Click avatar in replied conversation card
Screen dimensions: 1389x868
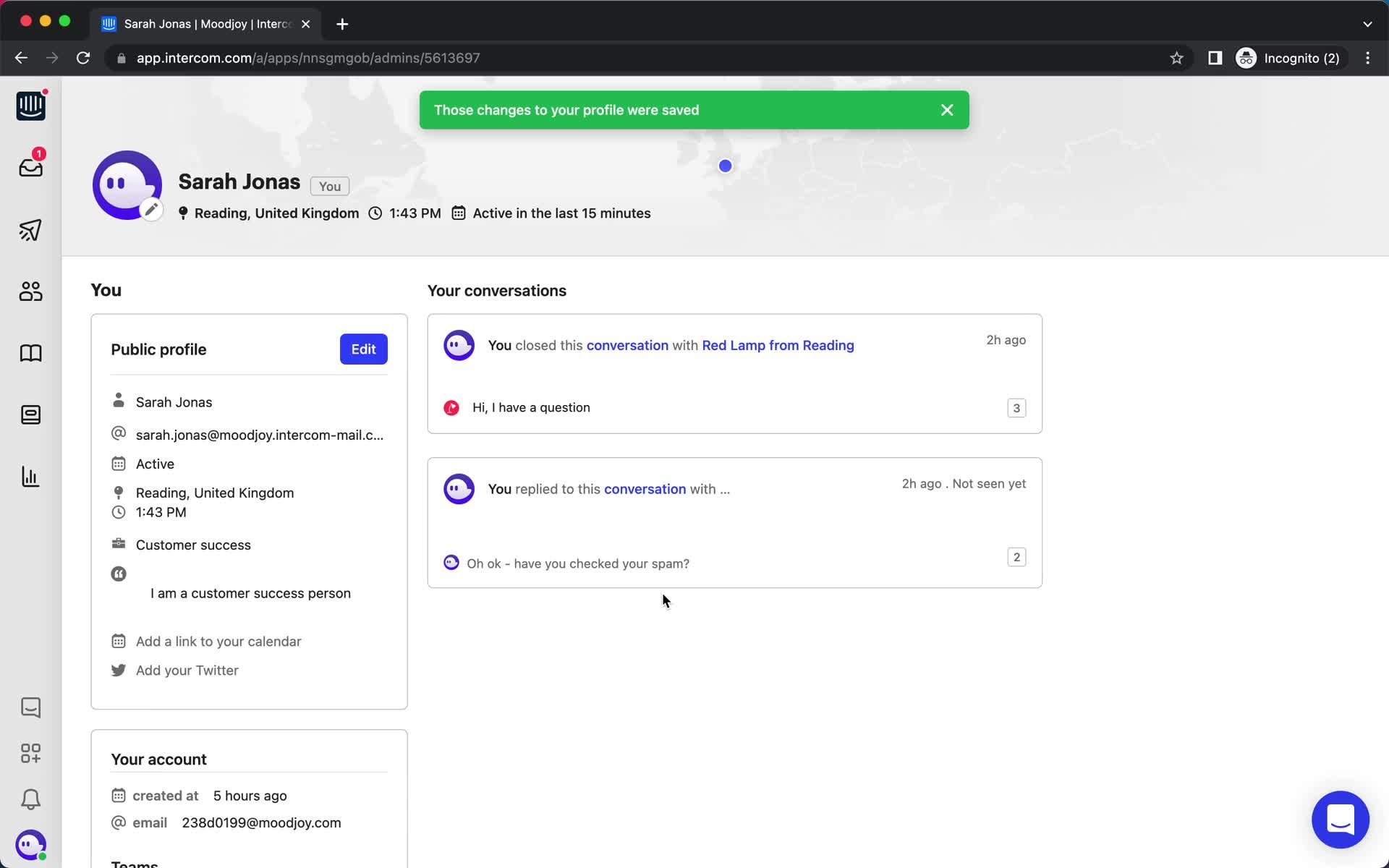pos(459,489)
